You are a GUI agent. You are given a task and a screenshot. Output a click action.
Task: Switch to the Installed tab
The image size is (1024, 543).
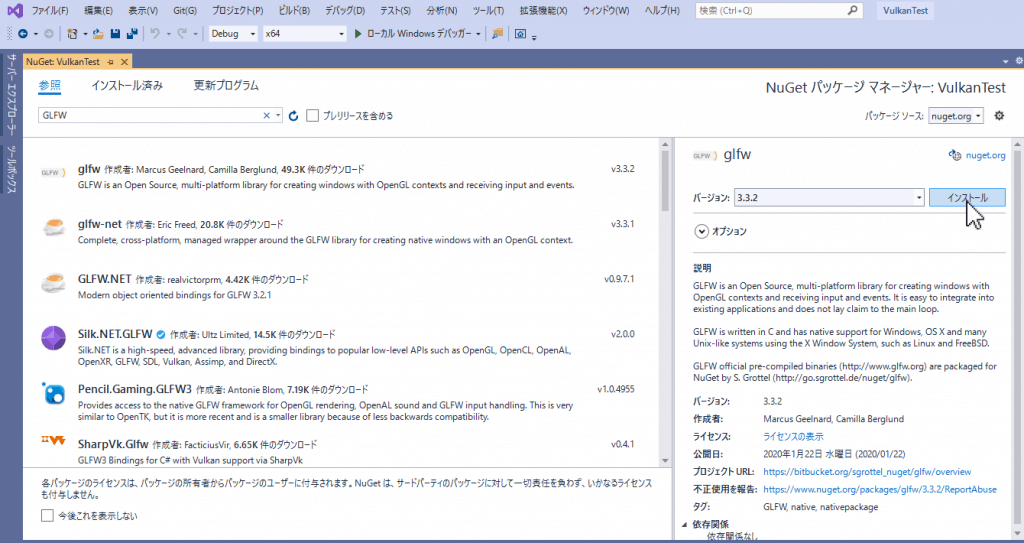coord(127,86)
